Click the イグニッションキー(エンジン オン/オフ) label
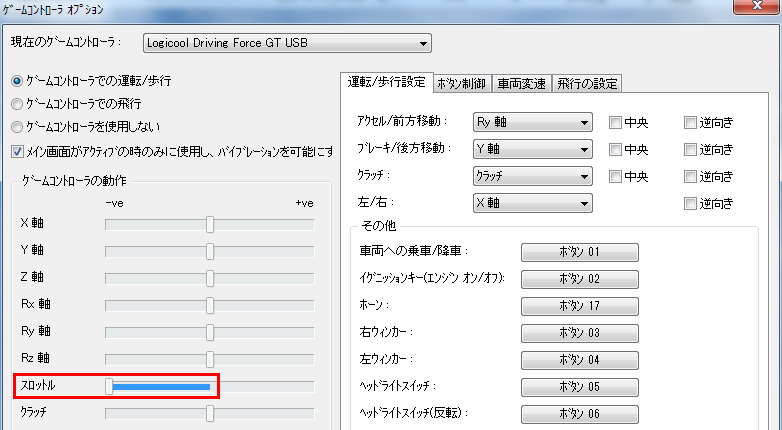 click(x=432, y=278)
